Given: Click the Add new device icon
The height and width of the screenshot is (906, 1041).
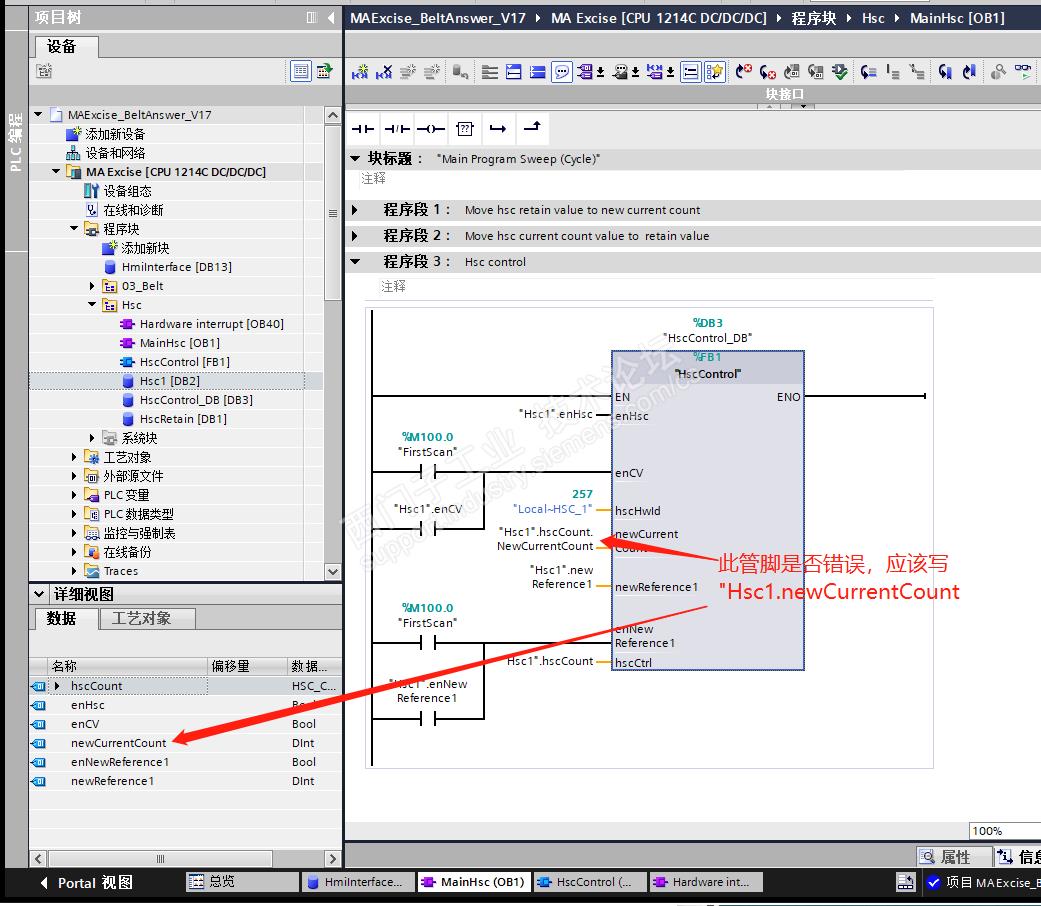Looking at the screenshot, I should [74, 134].
